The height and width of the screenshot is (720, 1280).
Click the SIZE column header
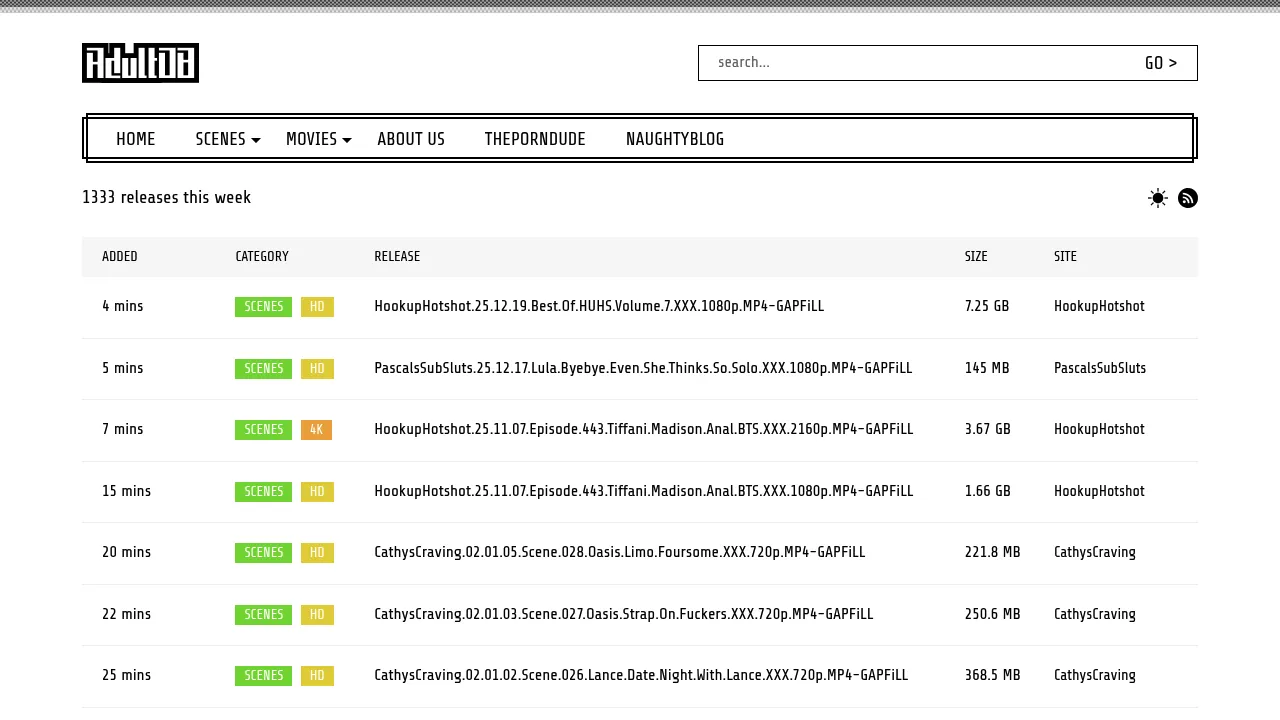[975, 257]
